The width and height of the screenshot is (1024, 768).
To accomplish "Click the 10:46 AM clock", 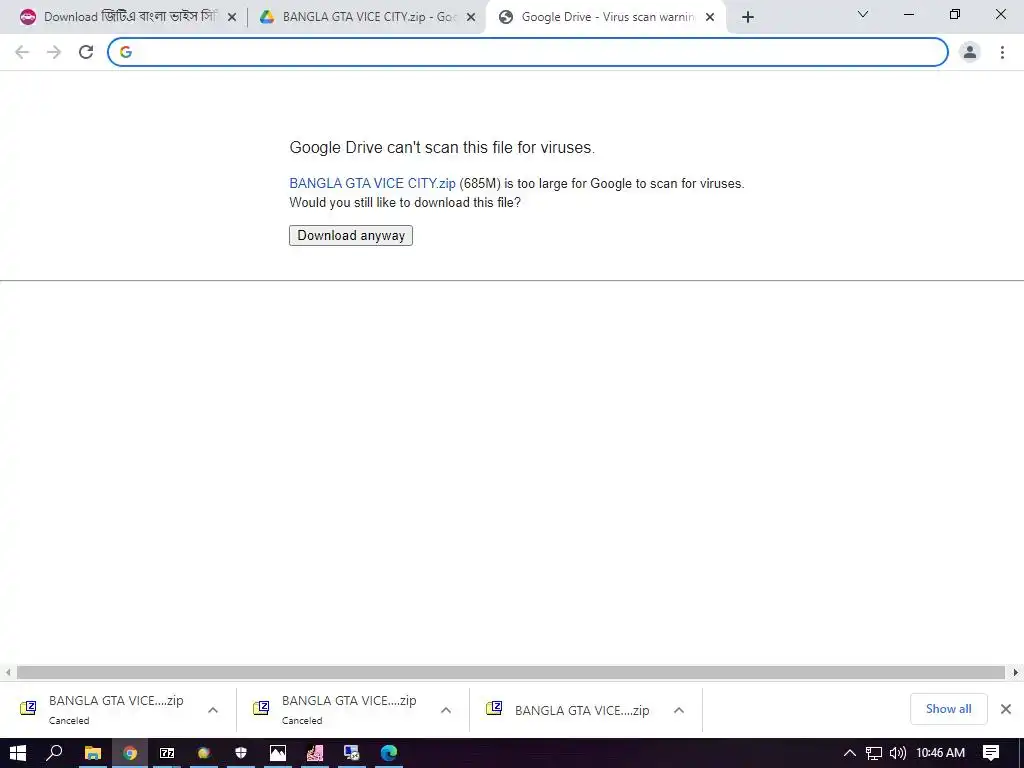I will coord(940,753).
